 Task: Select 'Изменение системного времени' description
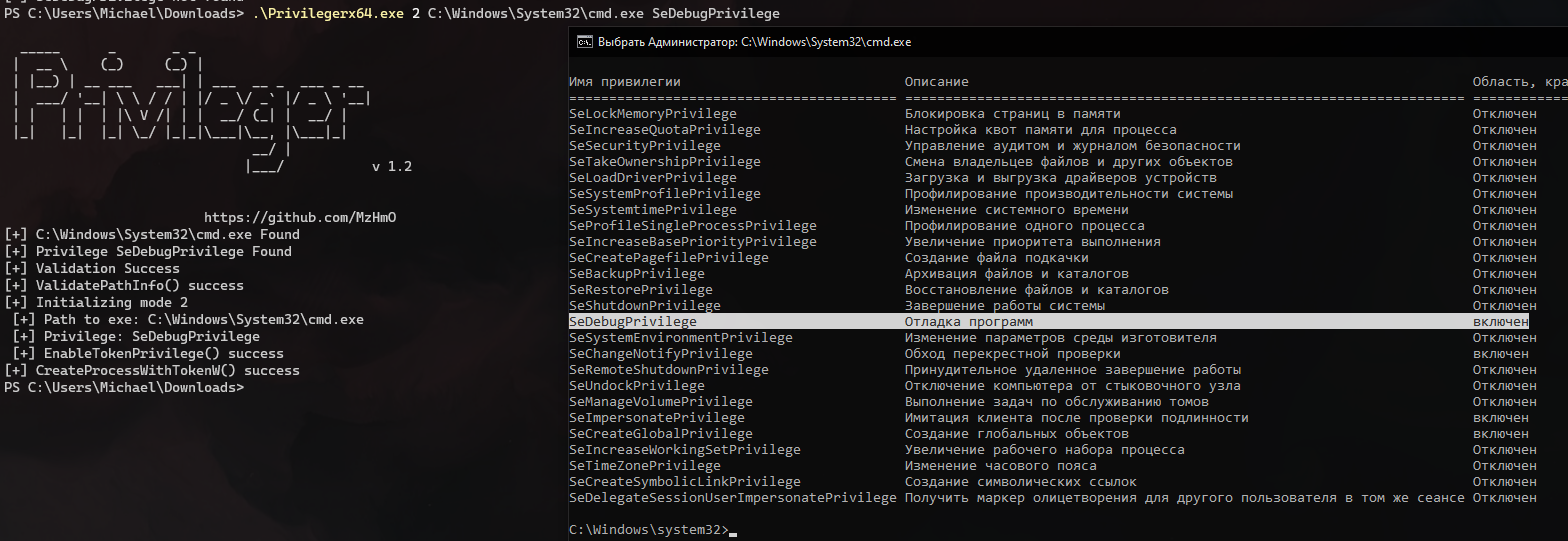tap(1017, 210)
